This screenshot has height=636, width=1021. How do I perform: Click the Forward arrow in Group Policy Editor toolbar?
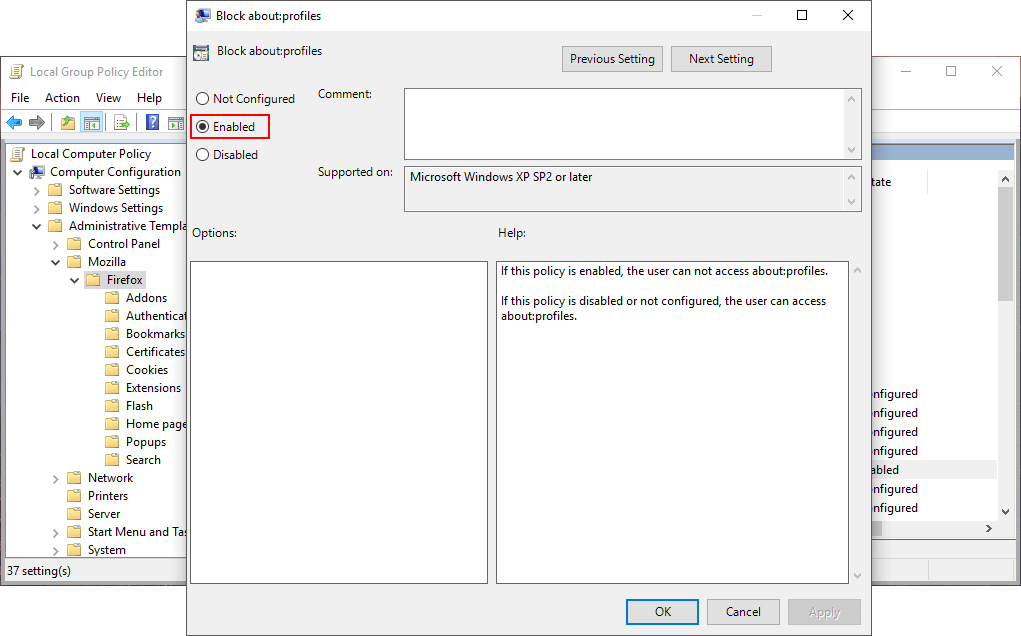(x=37, y=122)
